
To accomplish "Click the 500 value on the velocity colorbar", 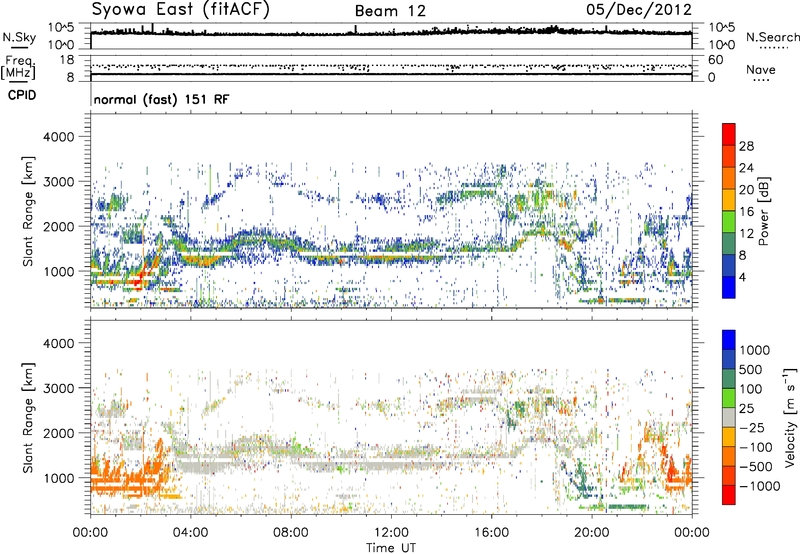I will point(753,369).
